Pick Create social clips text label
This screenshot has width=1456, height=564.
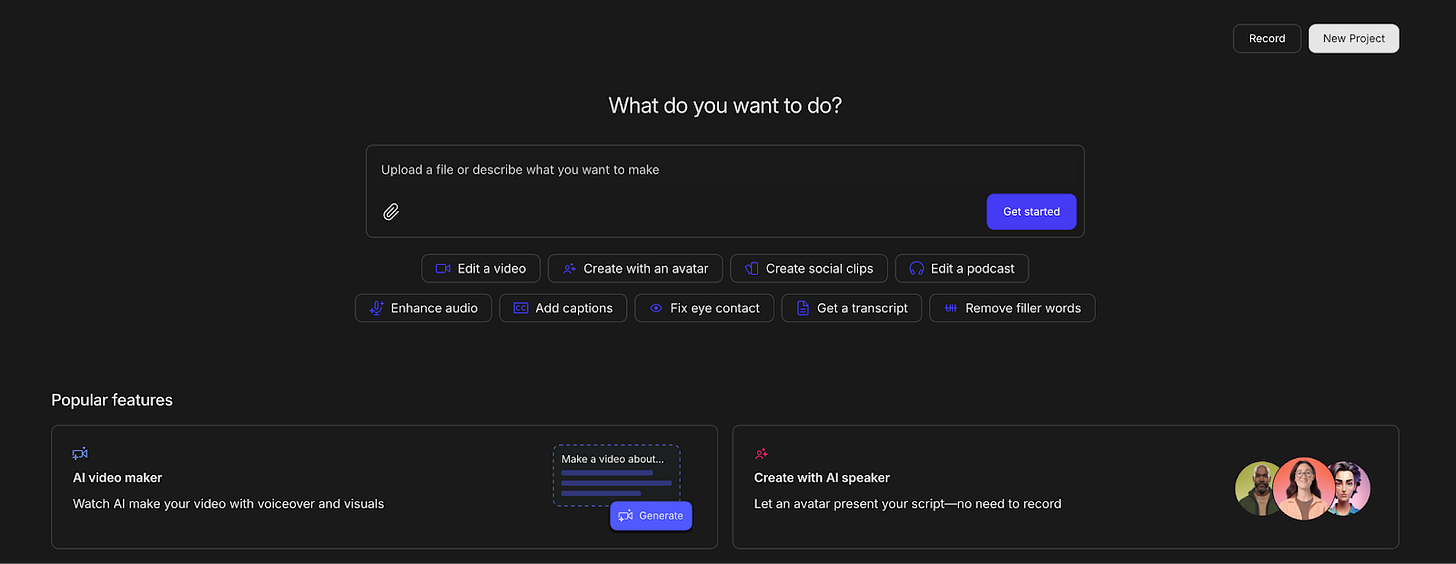pos(819,268)
